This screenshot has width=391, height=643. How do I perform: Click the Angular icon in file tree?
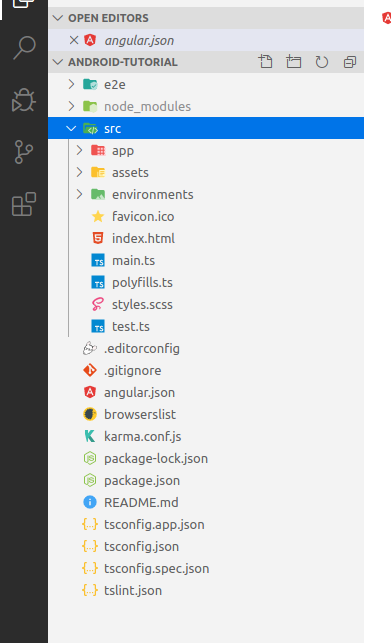tap(90, 392)
